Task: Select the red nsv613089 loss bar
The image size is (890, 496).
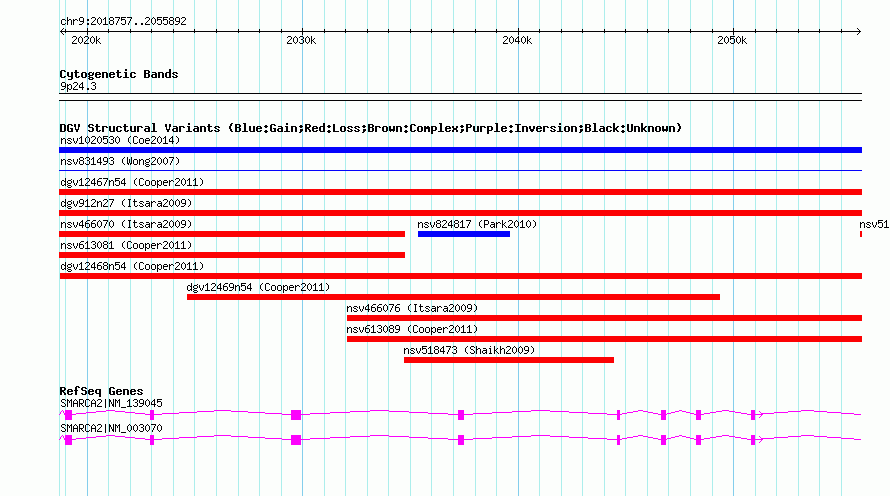Action: pyautogui.click(x=604, y=339)
